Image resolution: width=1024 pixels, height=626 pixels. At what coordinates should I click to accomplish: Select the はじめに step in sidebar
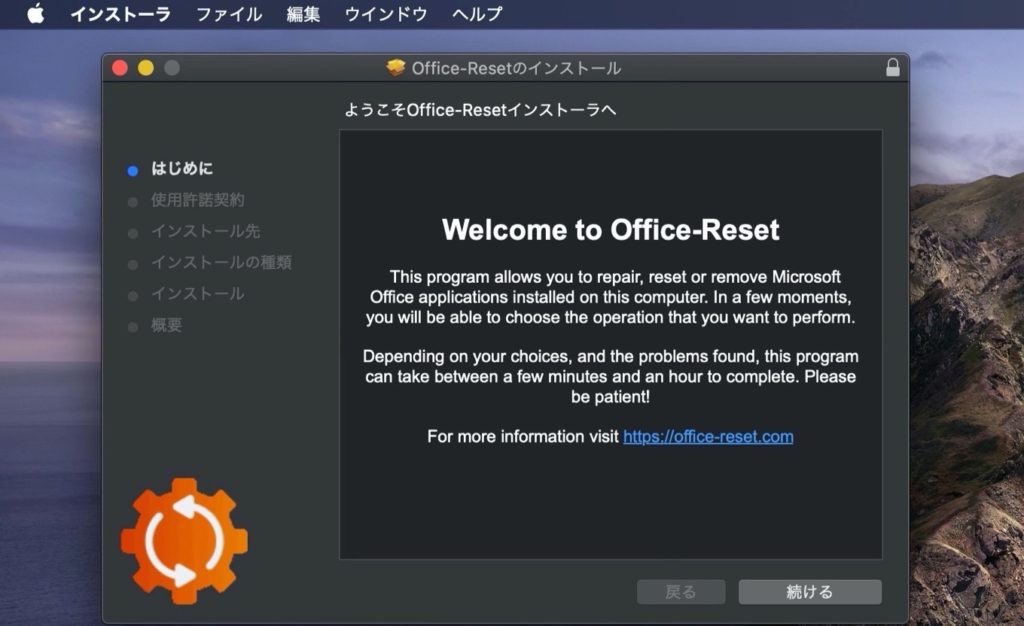click(181, 169)
